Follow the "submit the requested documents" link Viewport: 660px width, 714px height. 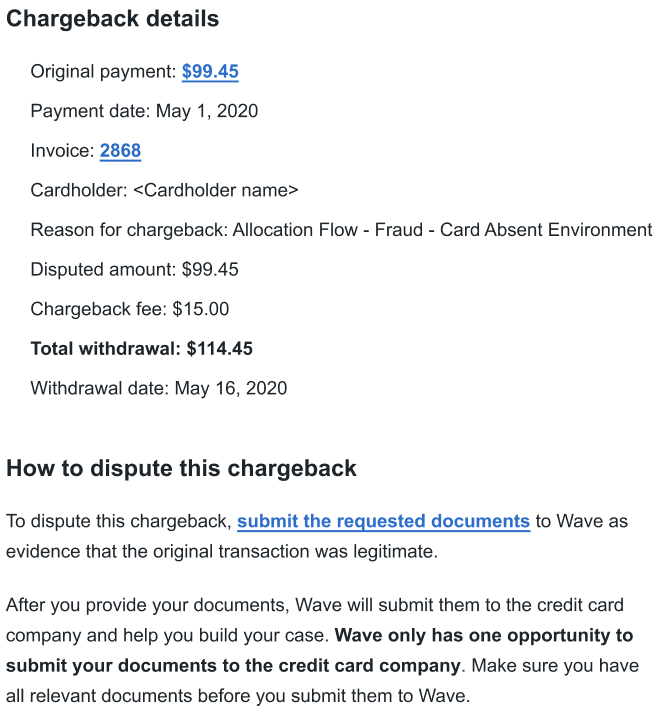click(383, 521)
